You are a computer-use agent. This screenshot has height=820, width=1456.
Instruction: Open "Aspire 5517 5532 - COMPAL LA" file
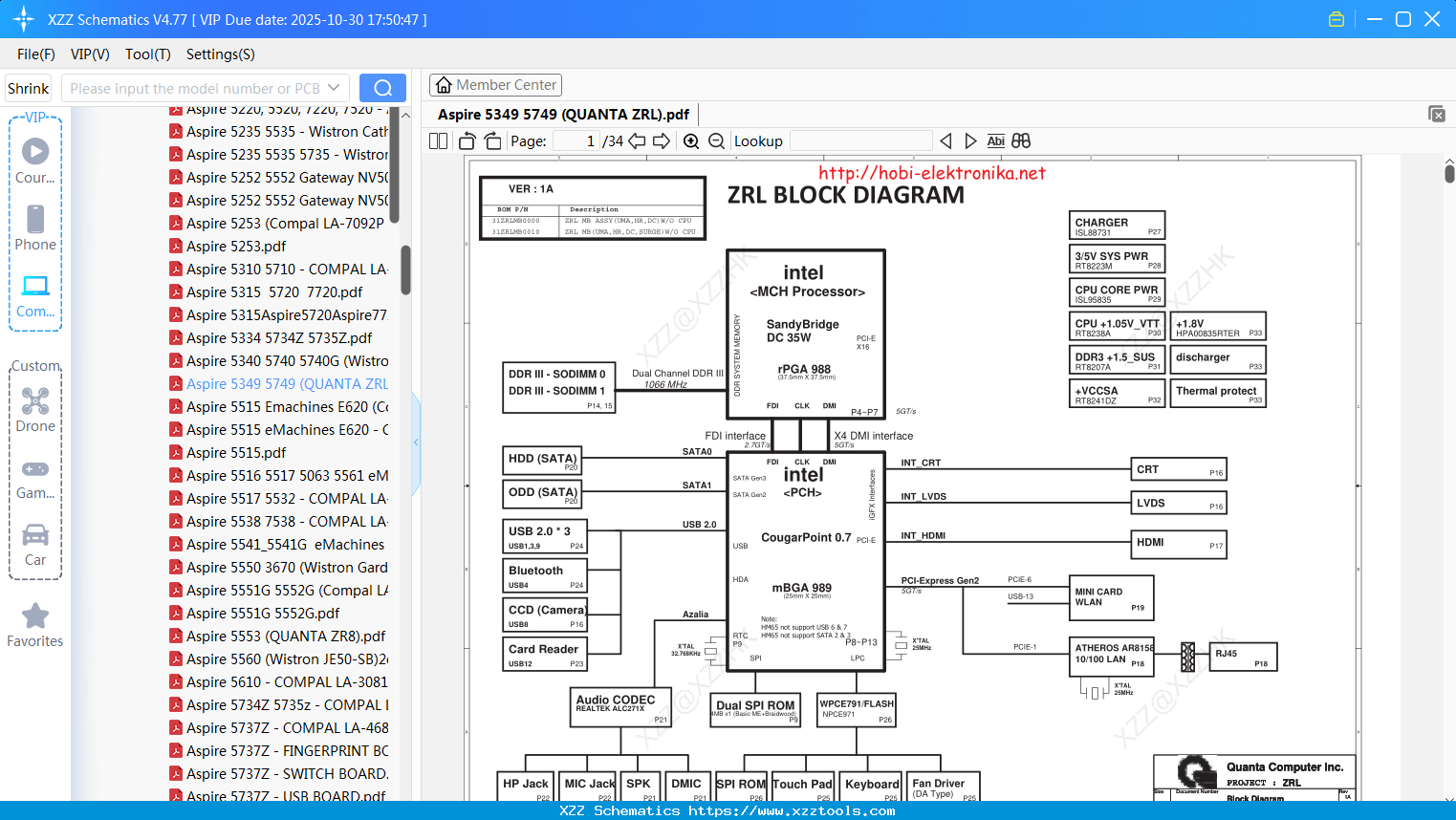(x=279, y=499)
